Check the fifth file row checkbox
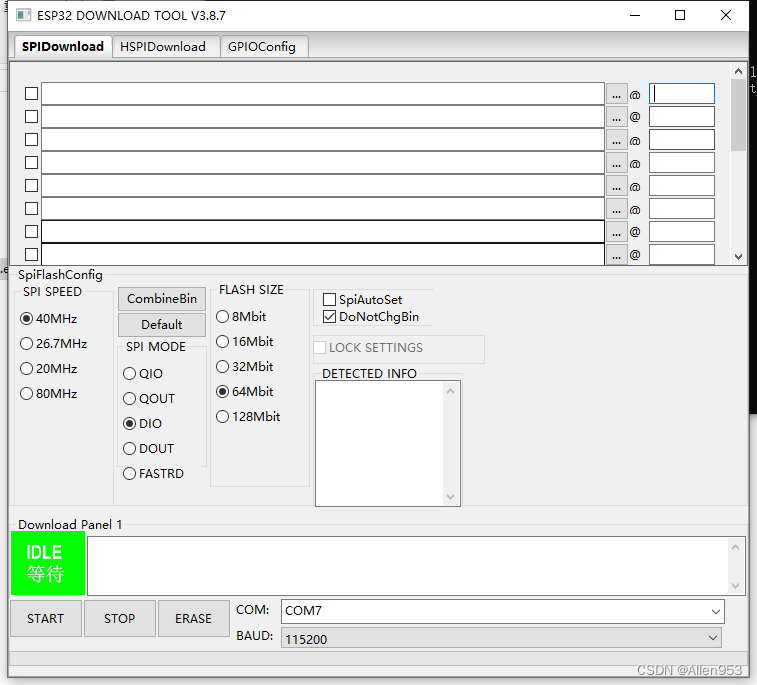Screen dimensions: 757x685 (31, 185)
